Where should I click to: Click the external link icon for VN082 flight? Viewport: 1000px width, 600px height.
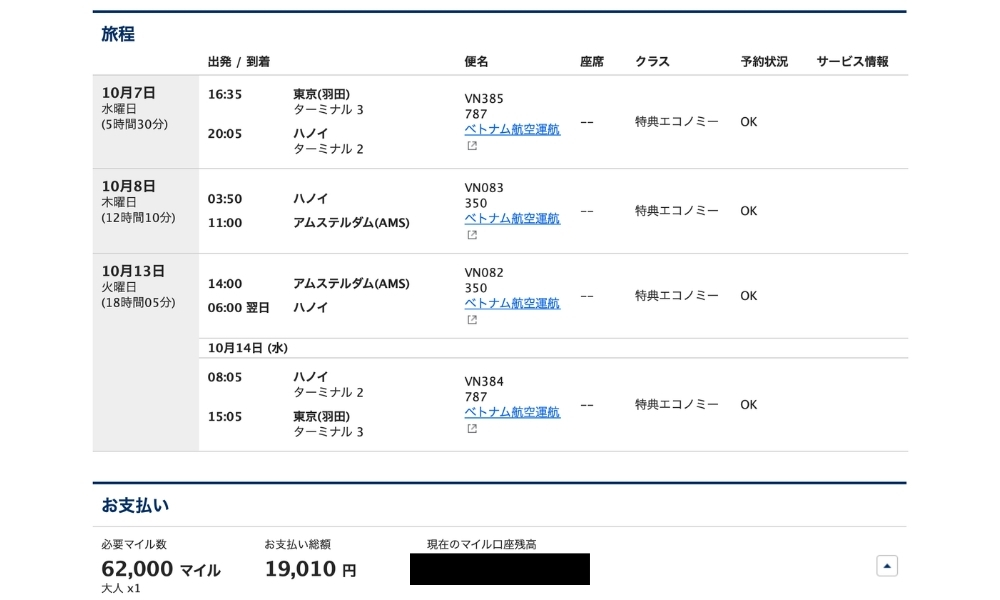470,319
